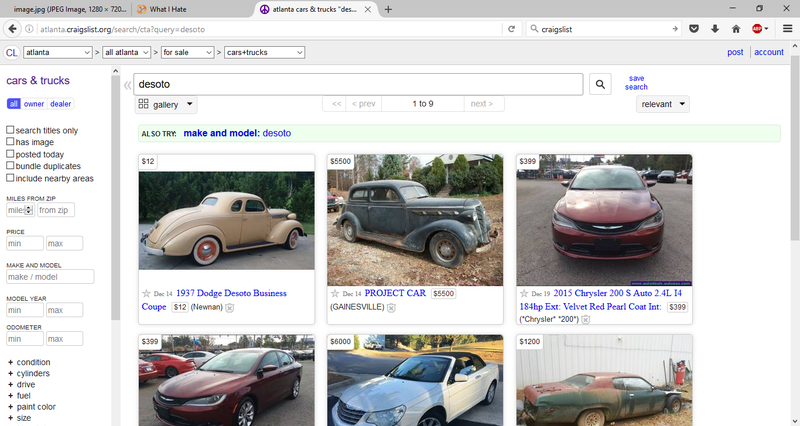The width and height of the screenshot is (800, 426).
Task: Click the miles stepper arrows
Action: coord(29,210)
